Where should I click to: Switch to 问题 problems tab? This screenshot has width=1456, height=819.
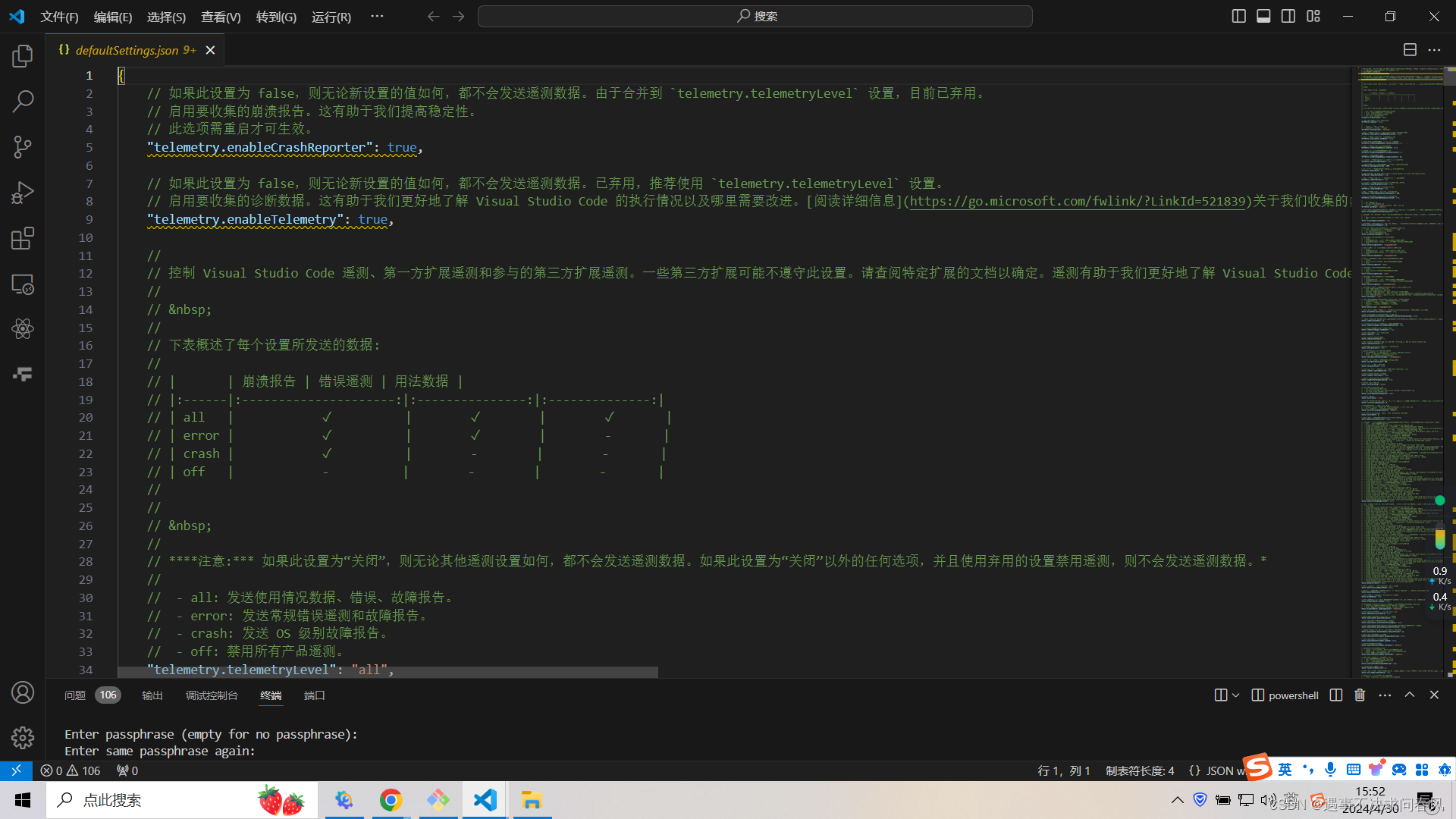tap(92, 695)
